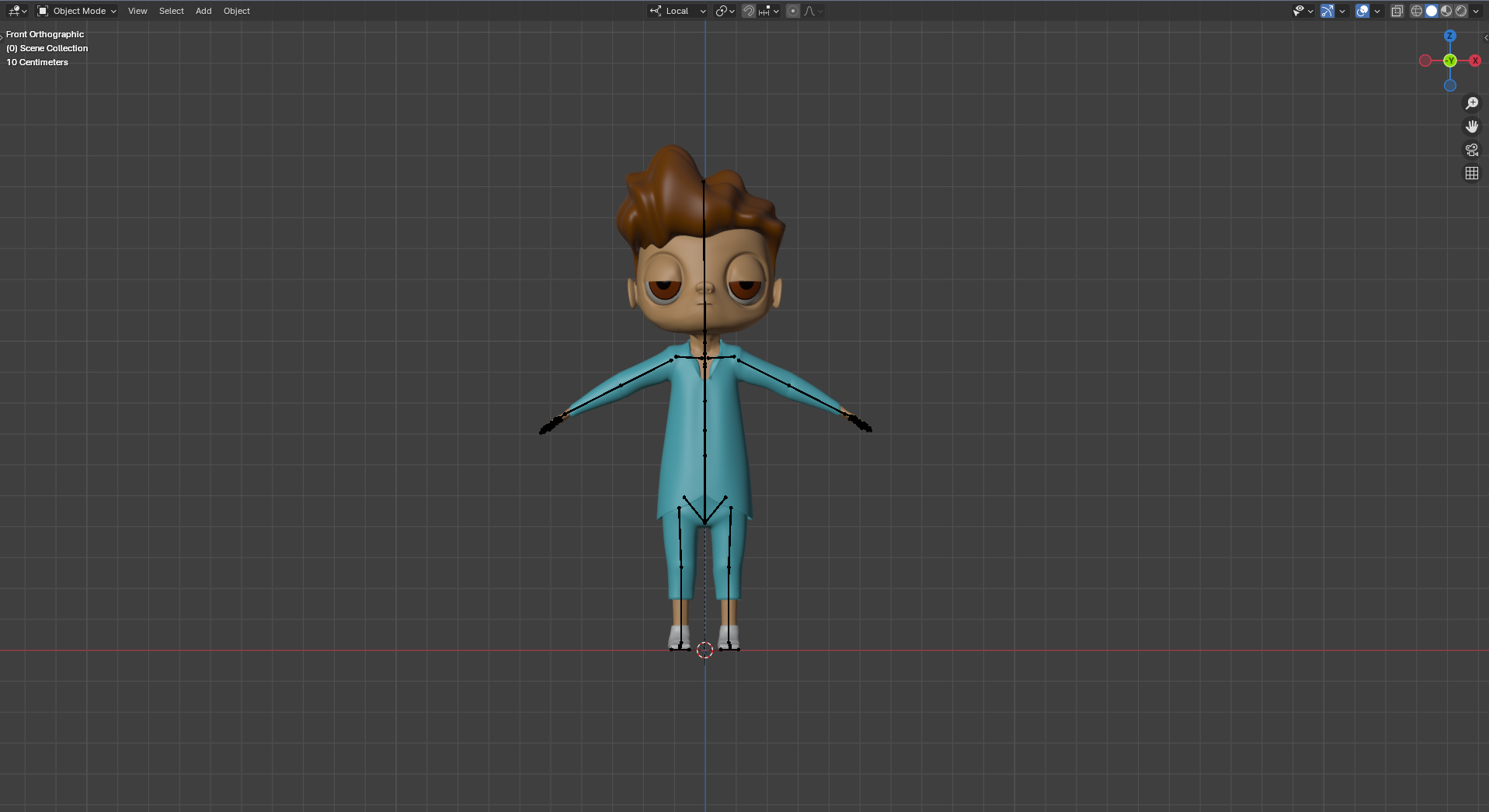The height and width of the screenshot is (812, 1489).
Task: Click the negative Z axis gizmo circle
Action: [x=1450, y=85]
